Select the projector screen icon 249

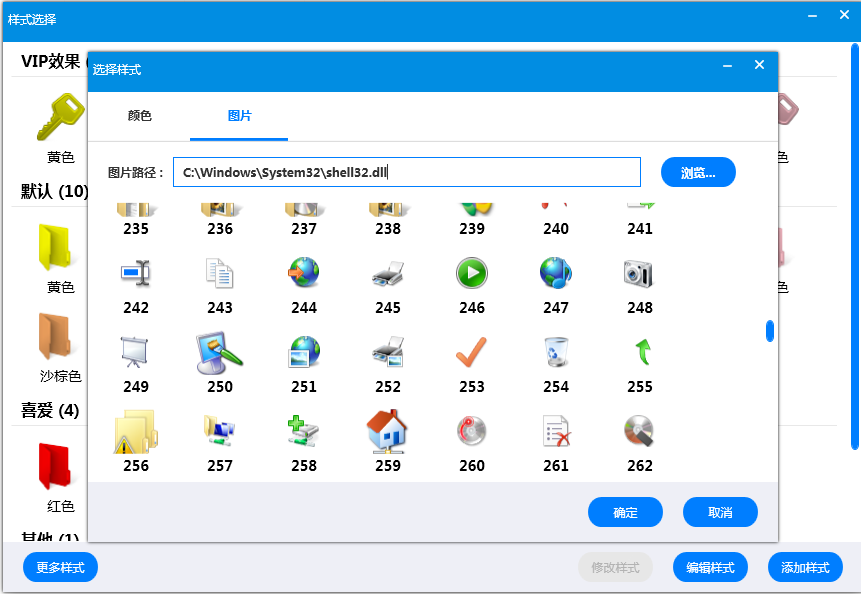(x=136, y=352)
